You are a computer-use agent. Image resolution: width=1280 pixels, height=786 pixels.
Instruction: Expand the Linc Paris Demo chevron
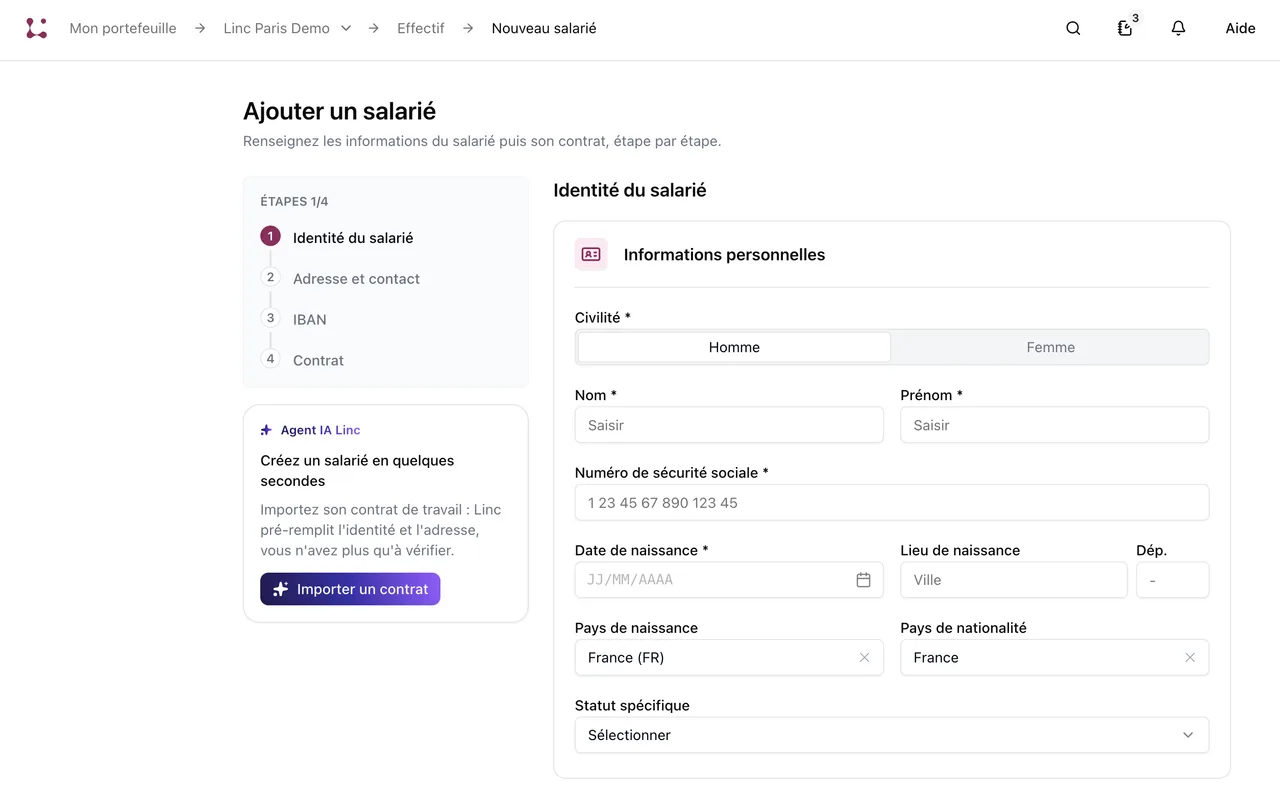[346, 28]
